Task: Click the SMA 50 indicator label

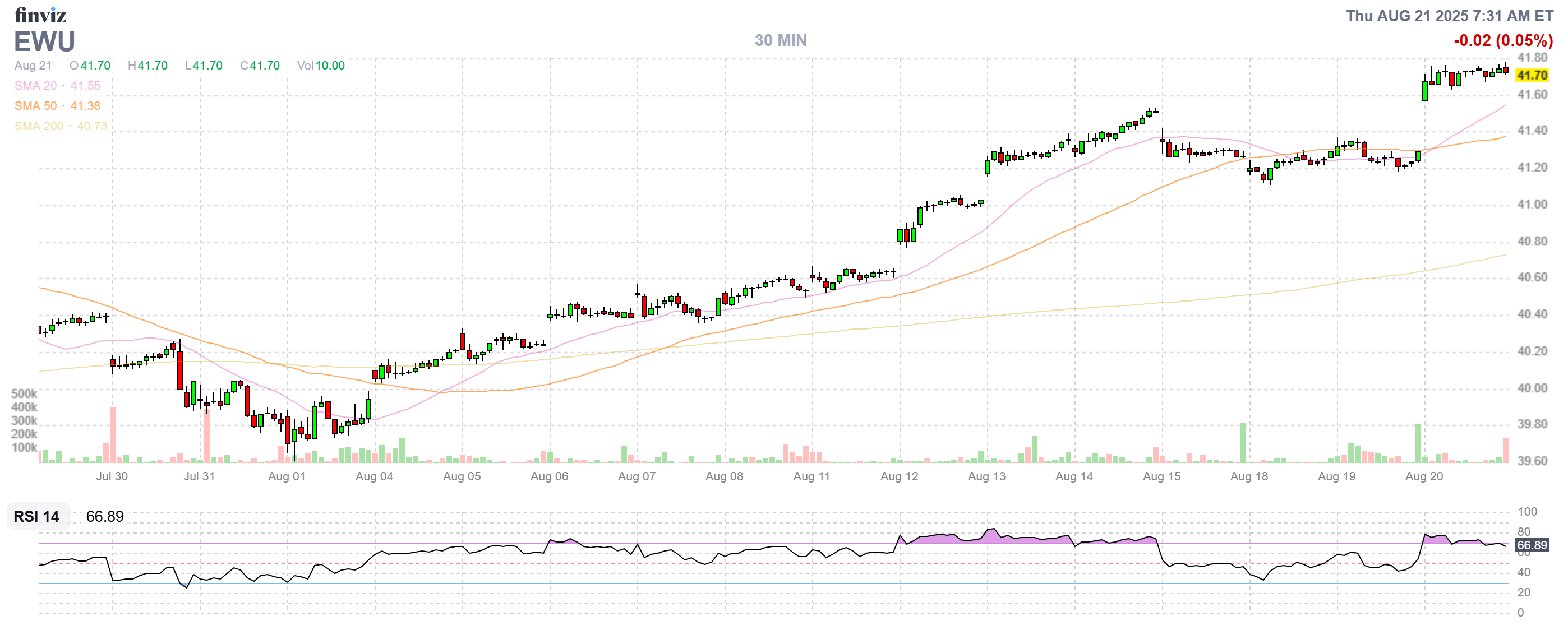Action: (35, 106)
